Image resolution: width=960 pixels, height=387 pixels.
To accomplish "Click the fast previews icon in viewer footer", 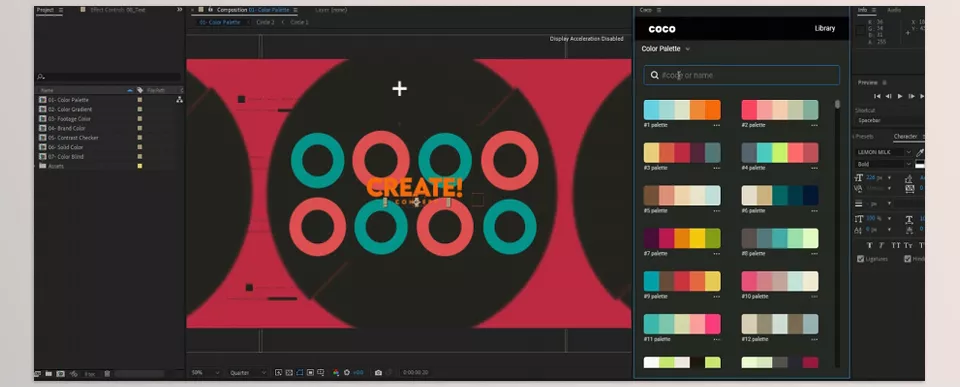I will pos(278,372).
